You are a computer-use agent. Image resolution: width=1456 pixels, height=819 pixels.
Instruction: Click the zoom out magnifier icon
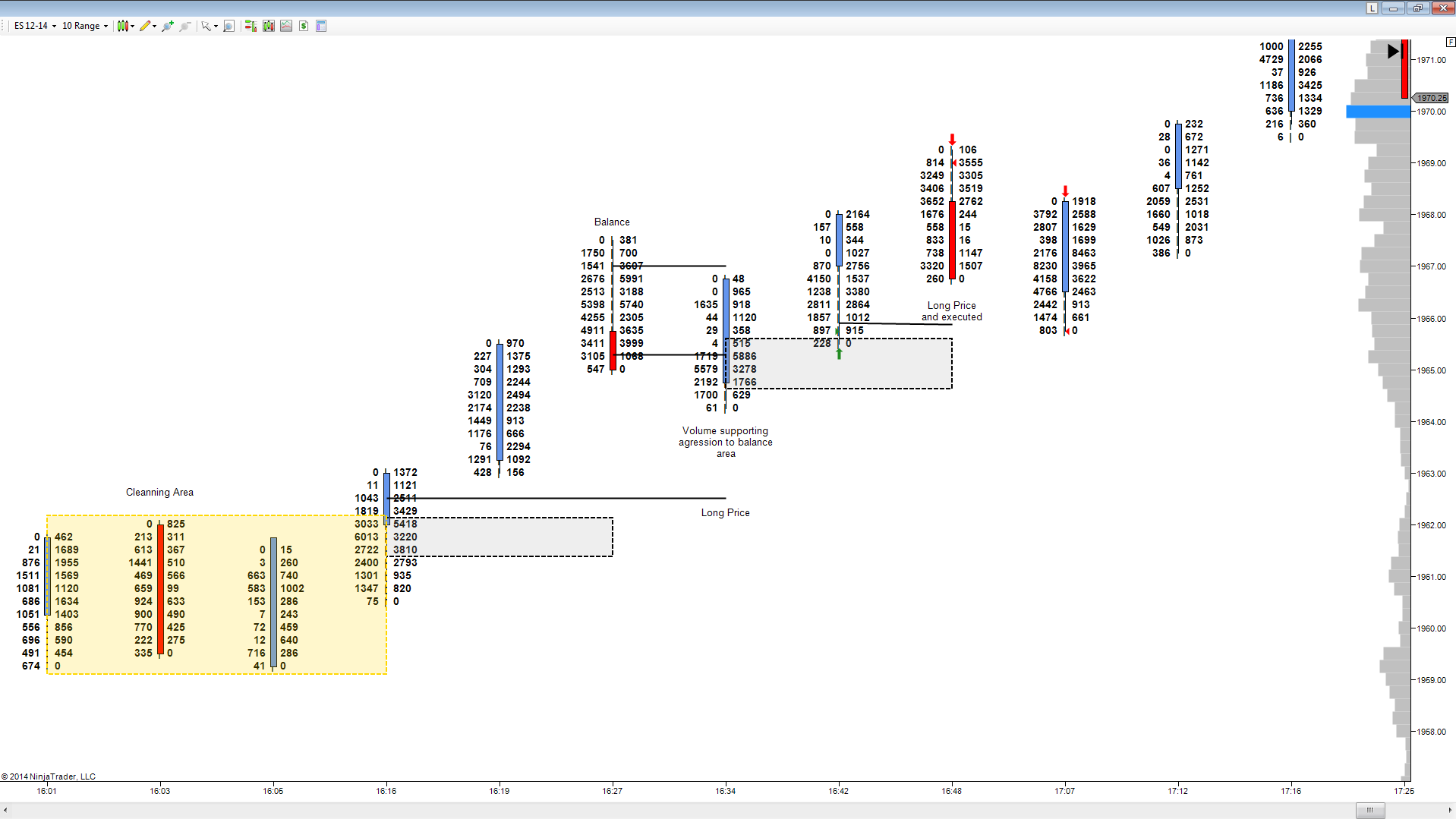pos(184,26)
